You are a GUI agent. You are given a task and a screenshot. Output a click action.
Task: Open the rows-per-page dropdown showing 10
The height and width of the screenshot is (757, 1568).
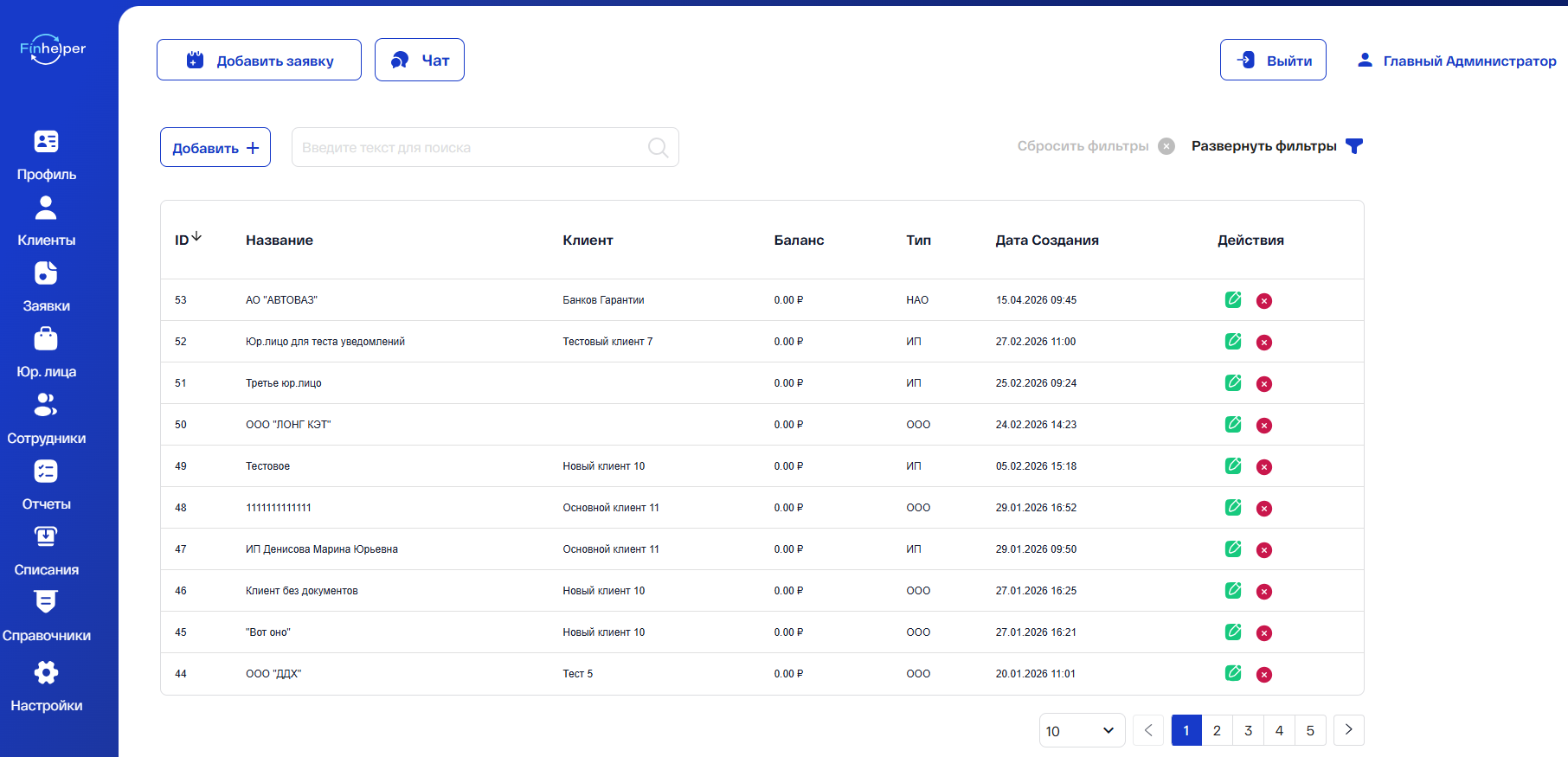tap(1082, 731)
